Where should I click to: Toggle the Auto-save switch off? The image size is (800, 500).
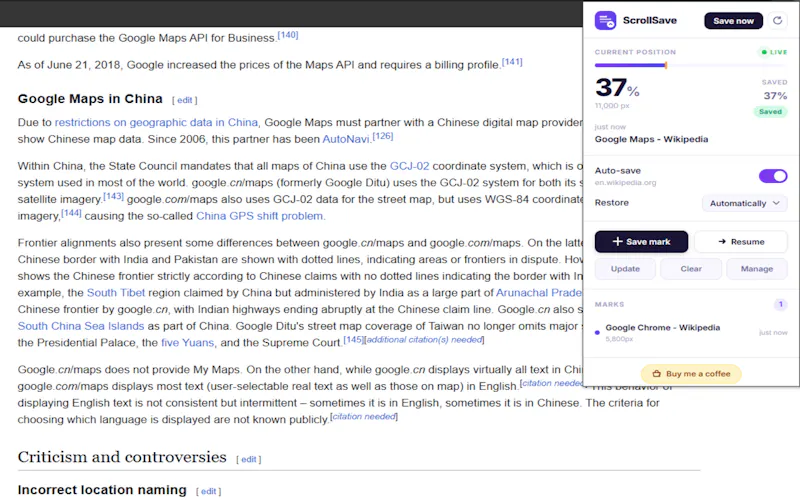point(773,176)
